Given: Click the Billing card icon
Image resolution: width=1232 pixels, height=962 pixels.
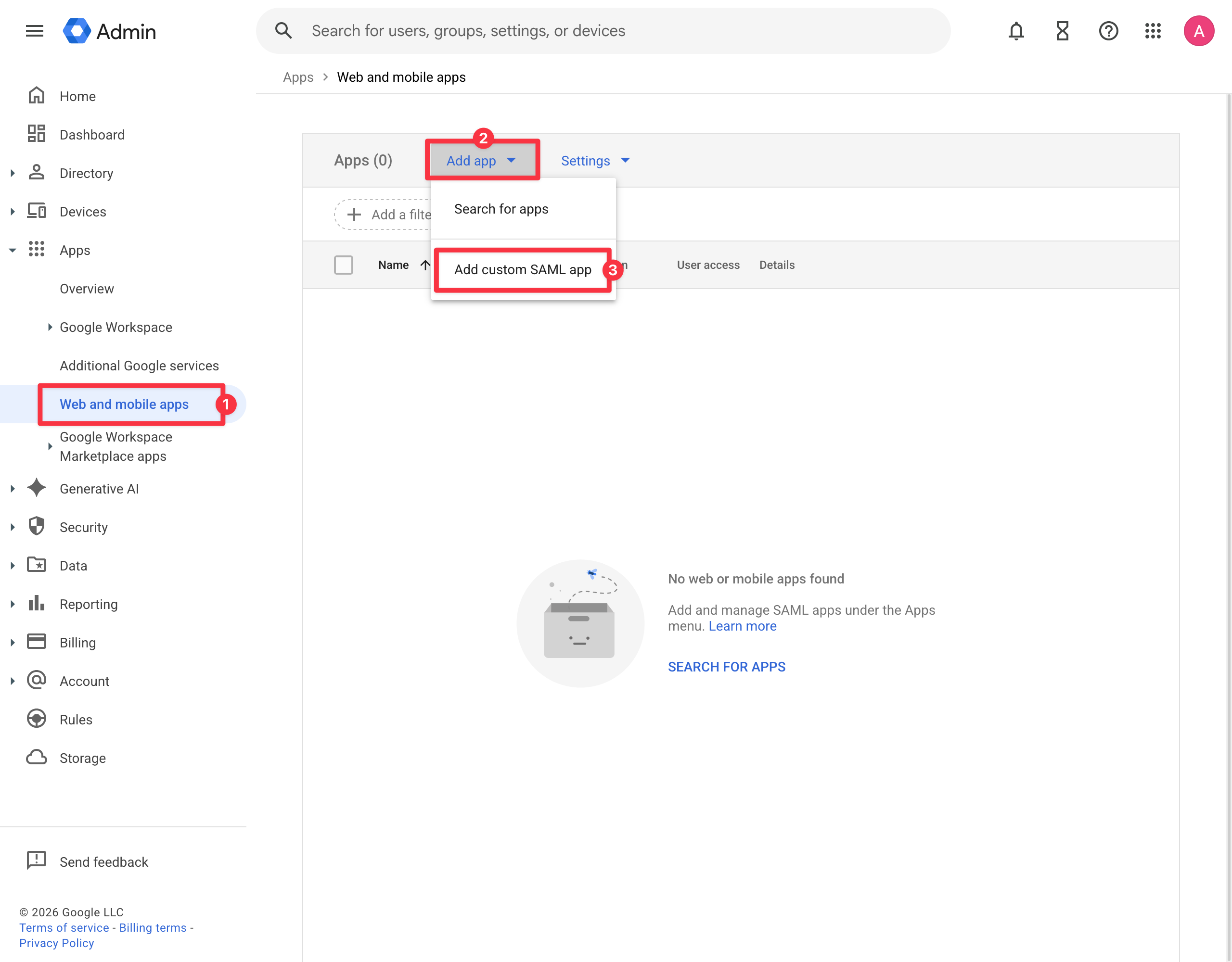Looking at the screenshot, I should [x=37, y=642].
